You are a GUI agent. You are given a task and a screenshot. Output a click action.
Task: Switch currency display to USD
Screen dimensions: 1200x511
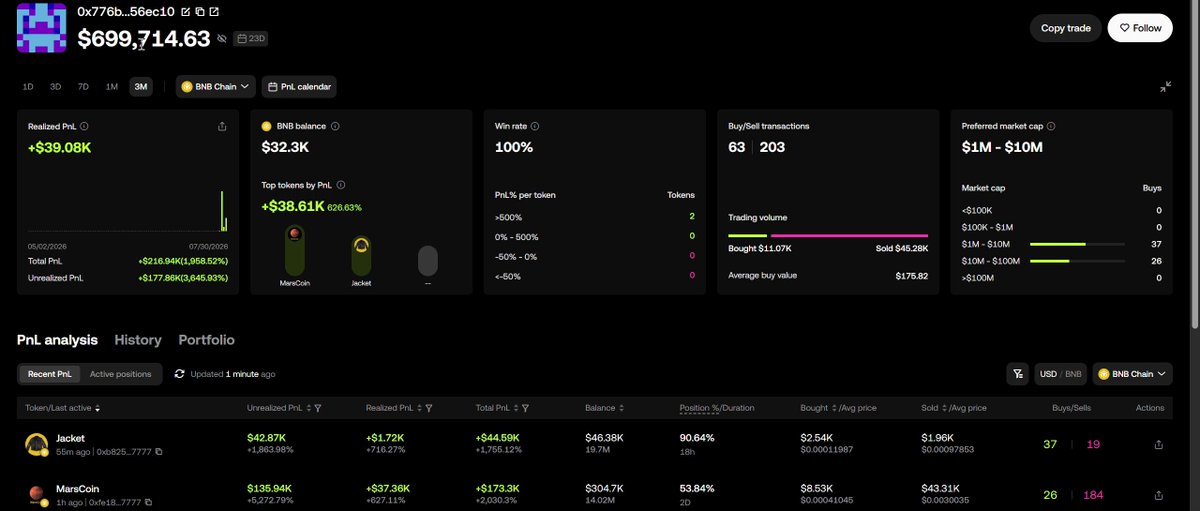pos(1048,374)
